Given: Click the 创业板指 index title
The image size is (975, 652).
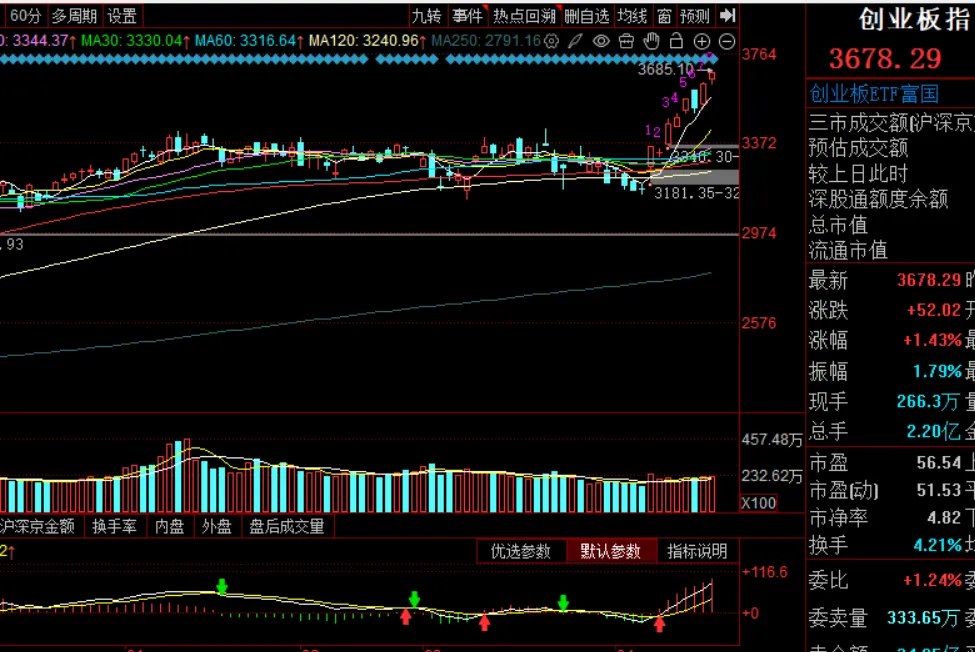Looking at the screenshot, I should point(914,19).
